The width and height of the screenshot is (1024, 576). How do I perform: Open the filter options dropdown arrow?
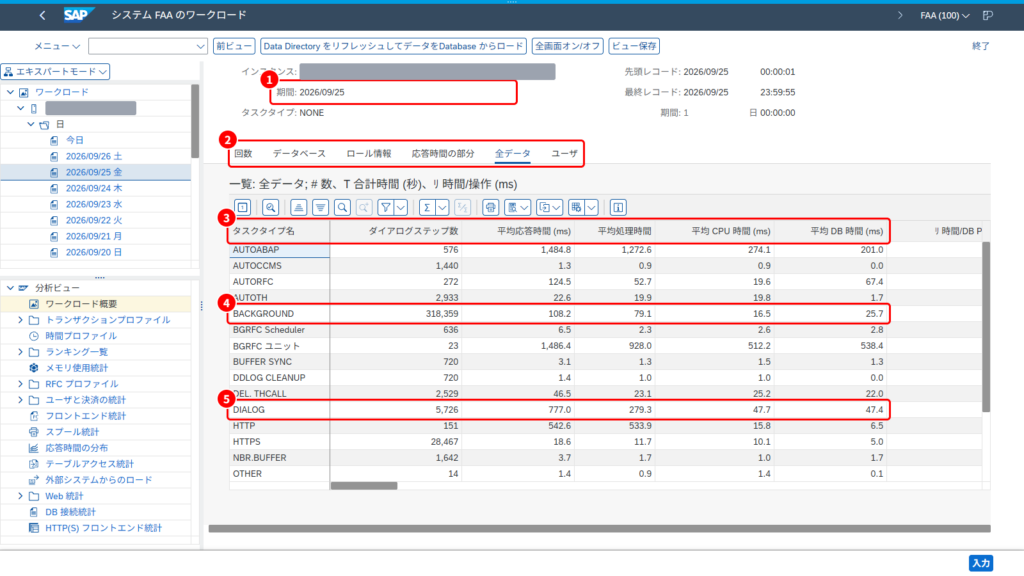coord(401,208)
